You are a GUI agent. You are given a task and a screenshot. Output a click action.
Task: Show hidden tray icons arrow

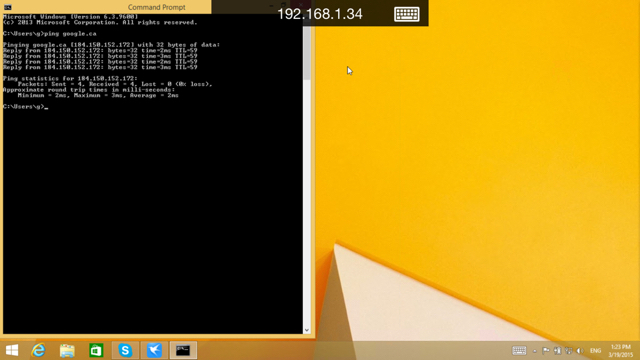[534, 351]
